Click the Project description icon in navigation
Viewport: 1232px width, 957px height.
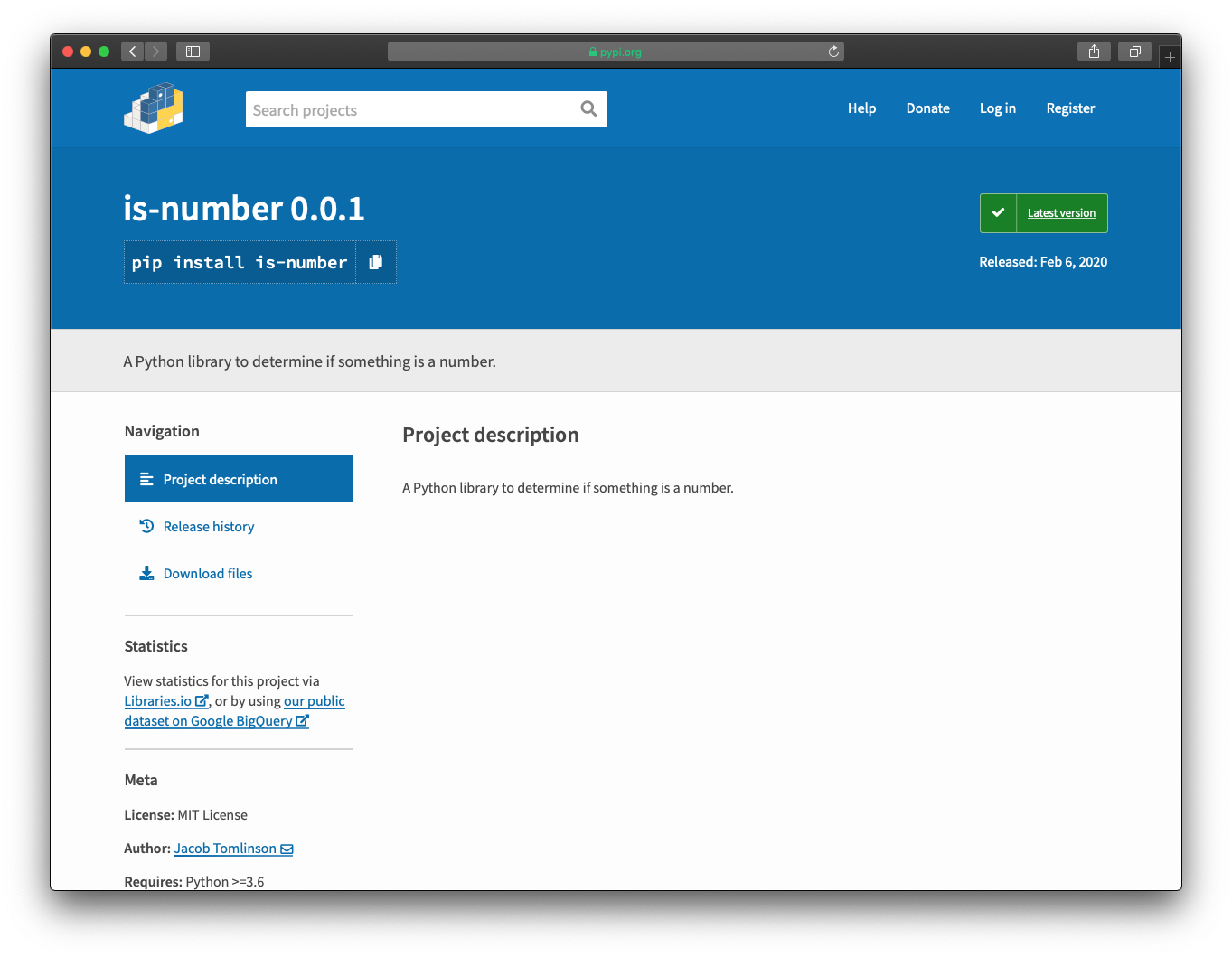pos(146,479)
